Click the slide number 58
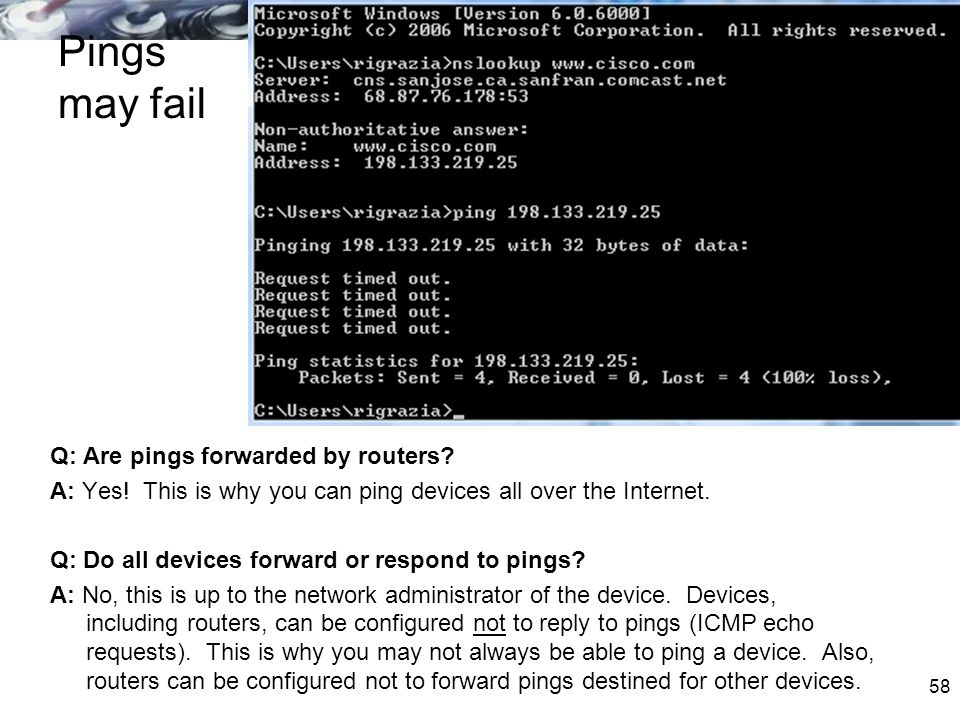This screenshot has width=960, height=720. [939, 686]
